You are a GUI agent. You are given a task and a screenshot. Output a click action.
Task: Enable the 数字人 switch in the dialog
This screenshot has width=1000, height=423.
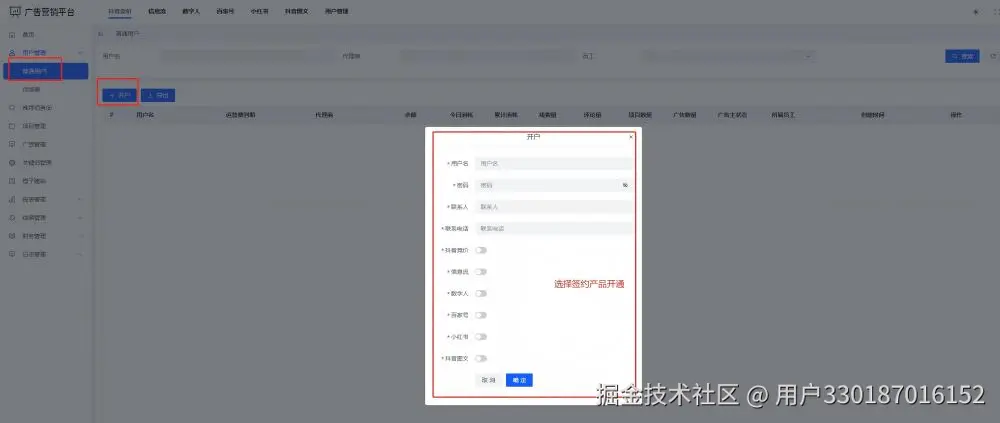pyautogui.click(x=481, y=293)
